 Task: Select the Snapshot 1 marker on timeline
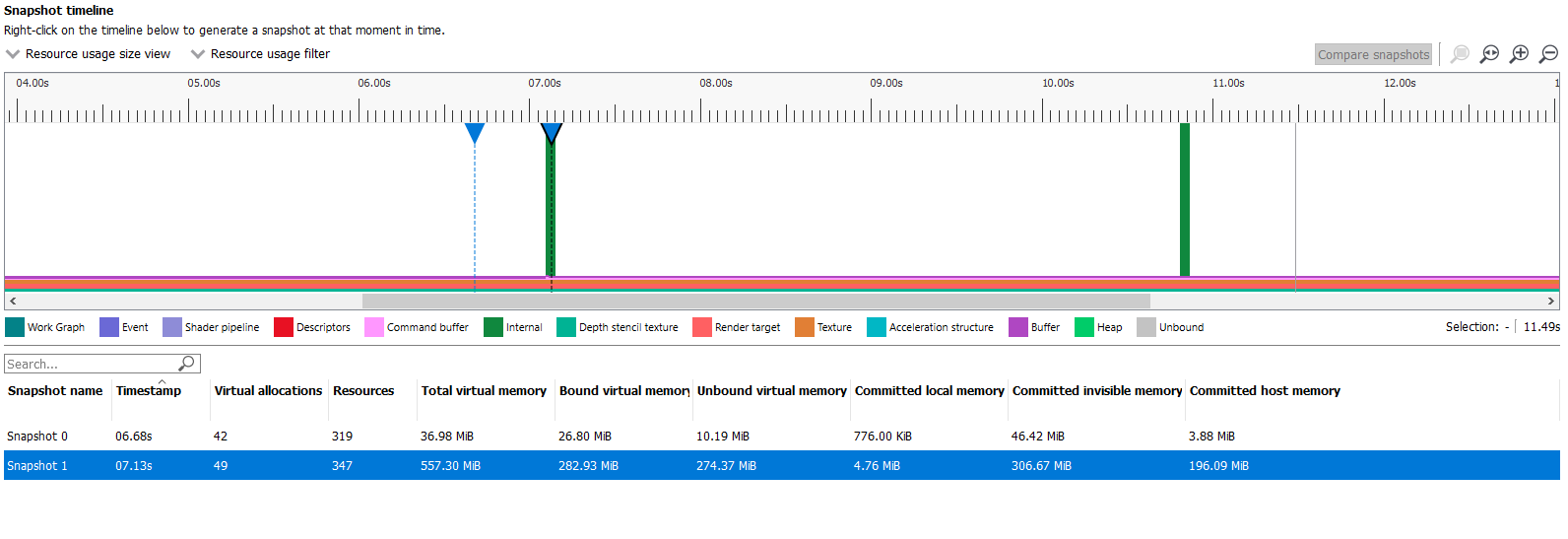(x=552, y=132)
